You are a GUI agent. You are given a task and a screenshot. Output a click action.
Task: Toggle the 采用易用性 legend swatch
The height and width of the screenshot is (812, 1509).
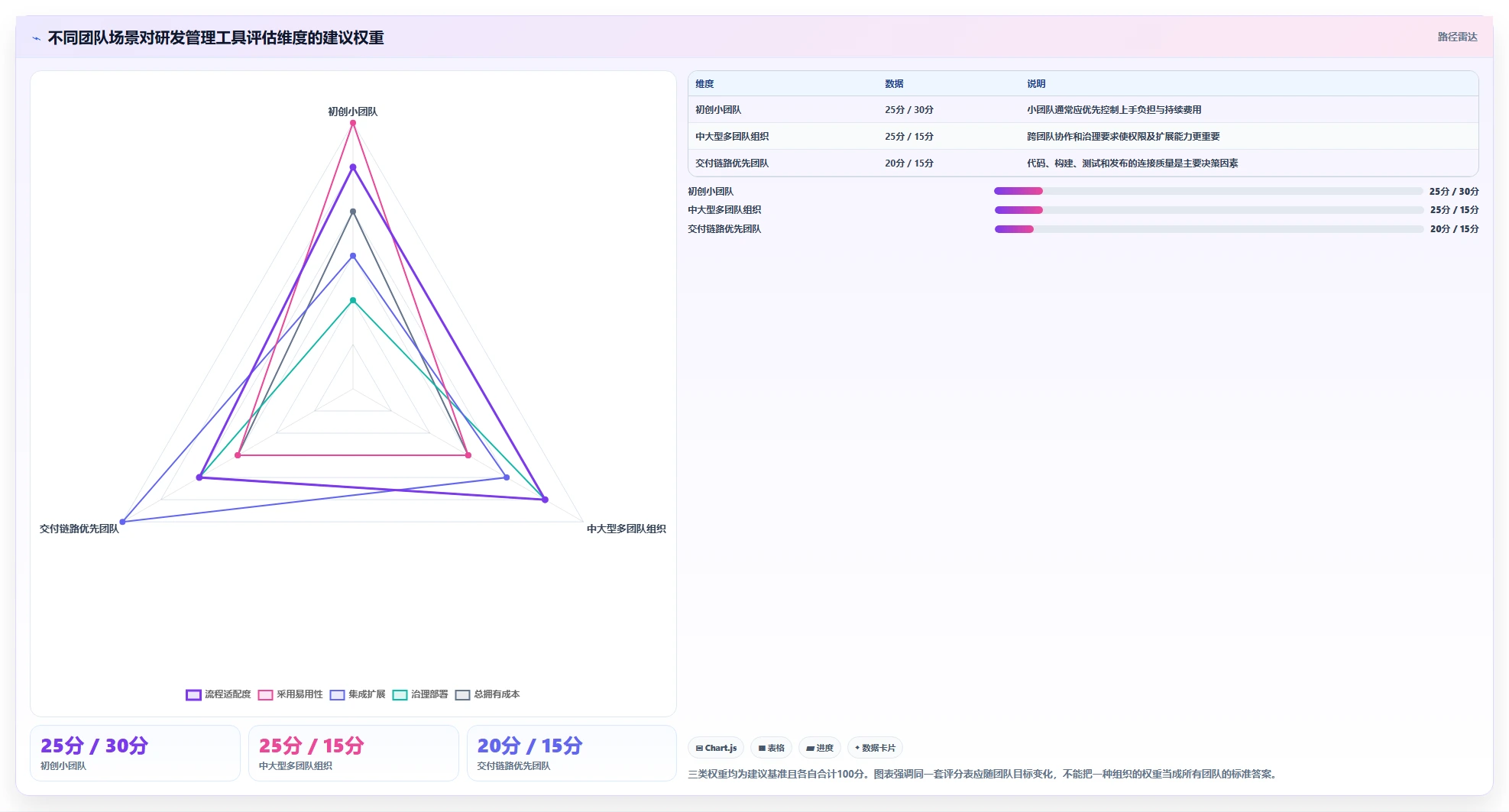click(x=265, y=694)
